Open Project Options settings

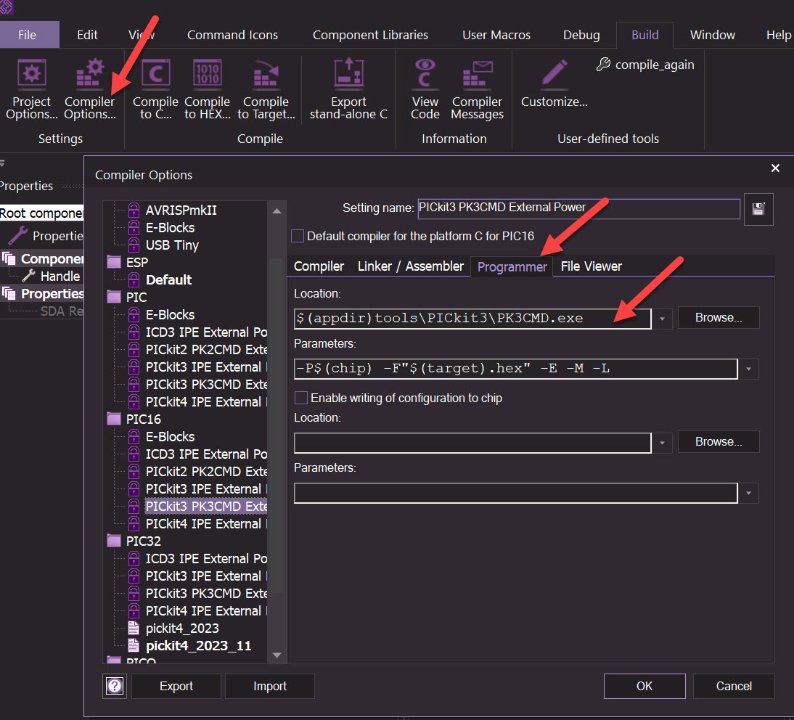[x=31, y=90]
